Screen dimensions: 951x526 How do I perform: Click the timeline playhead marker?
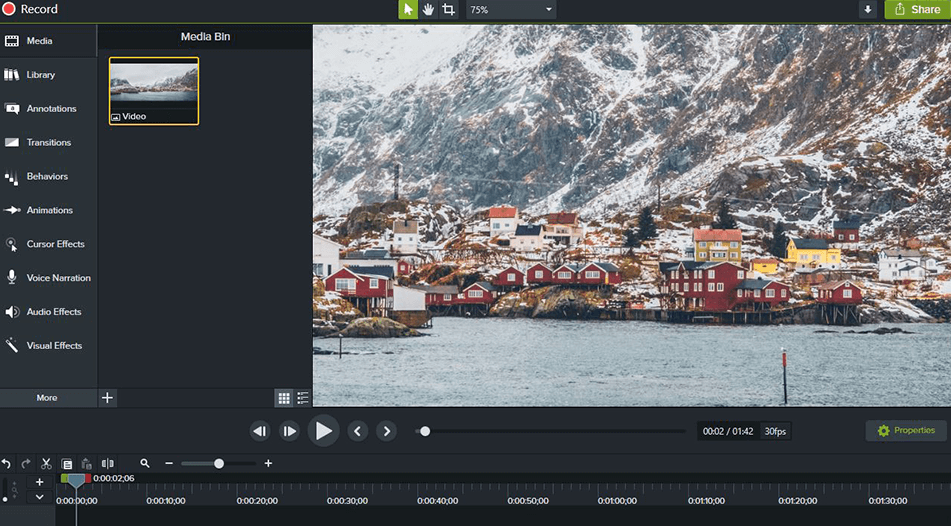pyautogui.click(x=76, y=481)
